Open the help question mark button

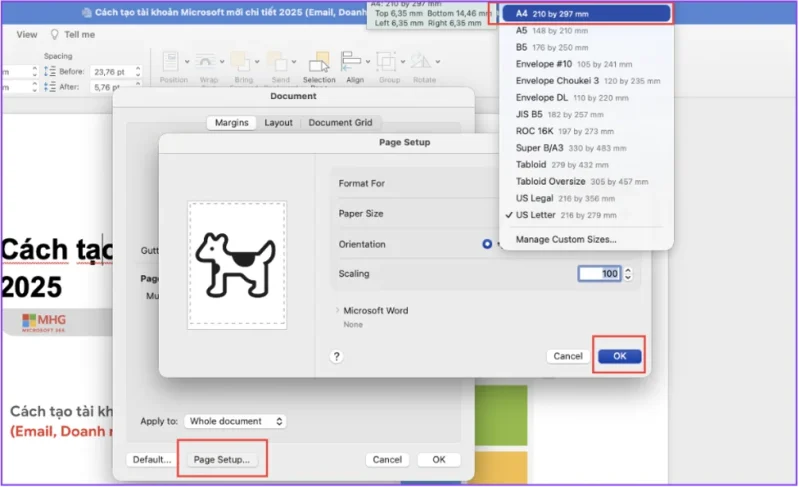click(337, 356)
